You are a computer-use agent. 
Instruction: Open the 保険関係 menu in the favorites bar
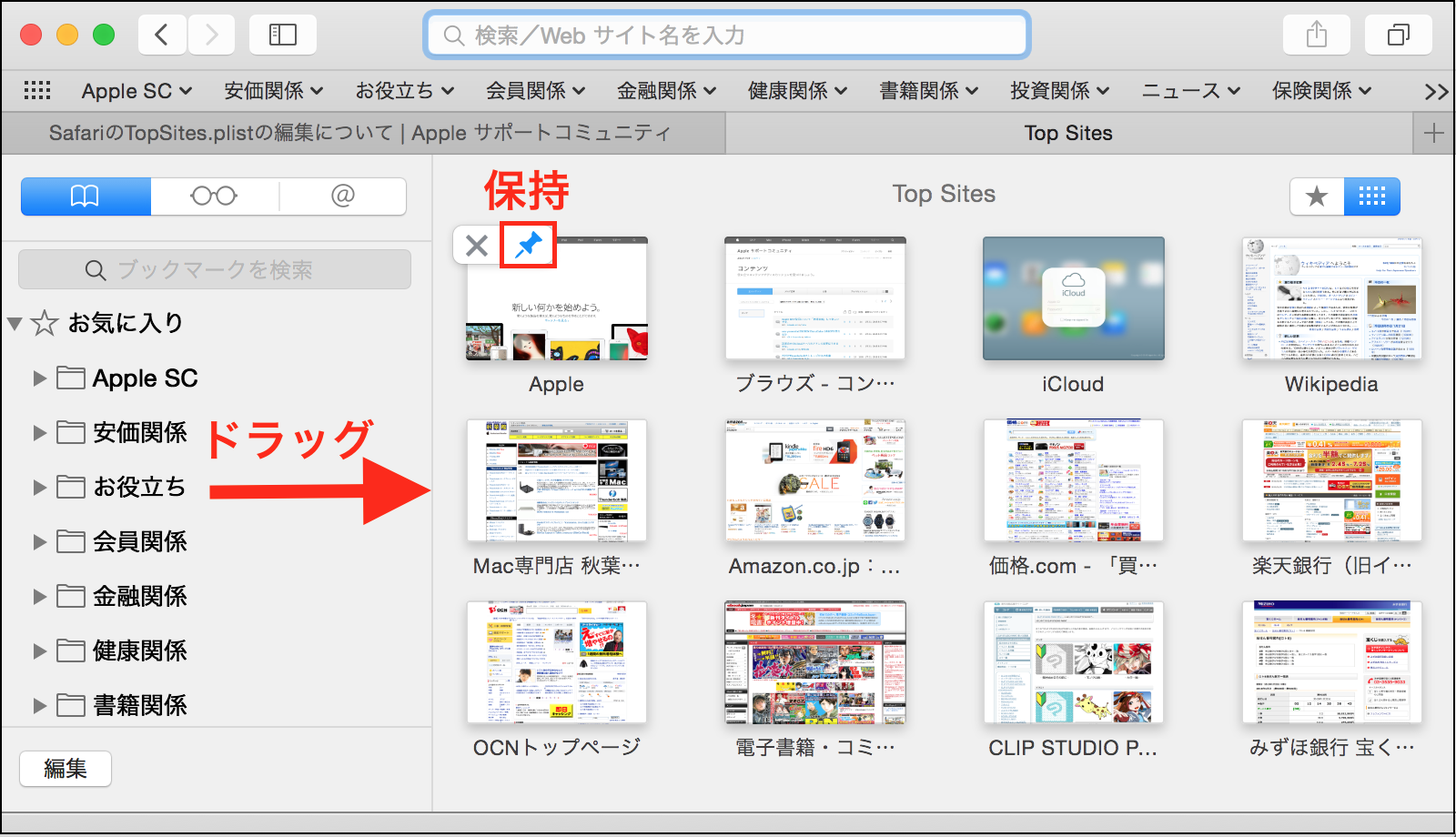pyautogui.click(x=1322, y=91)
